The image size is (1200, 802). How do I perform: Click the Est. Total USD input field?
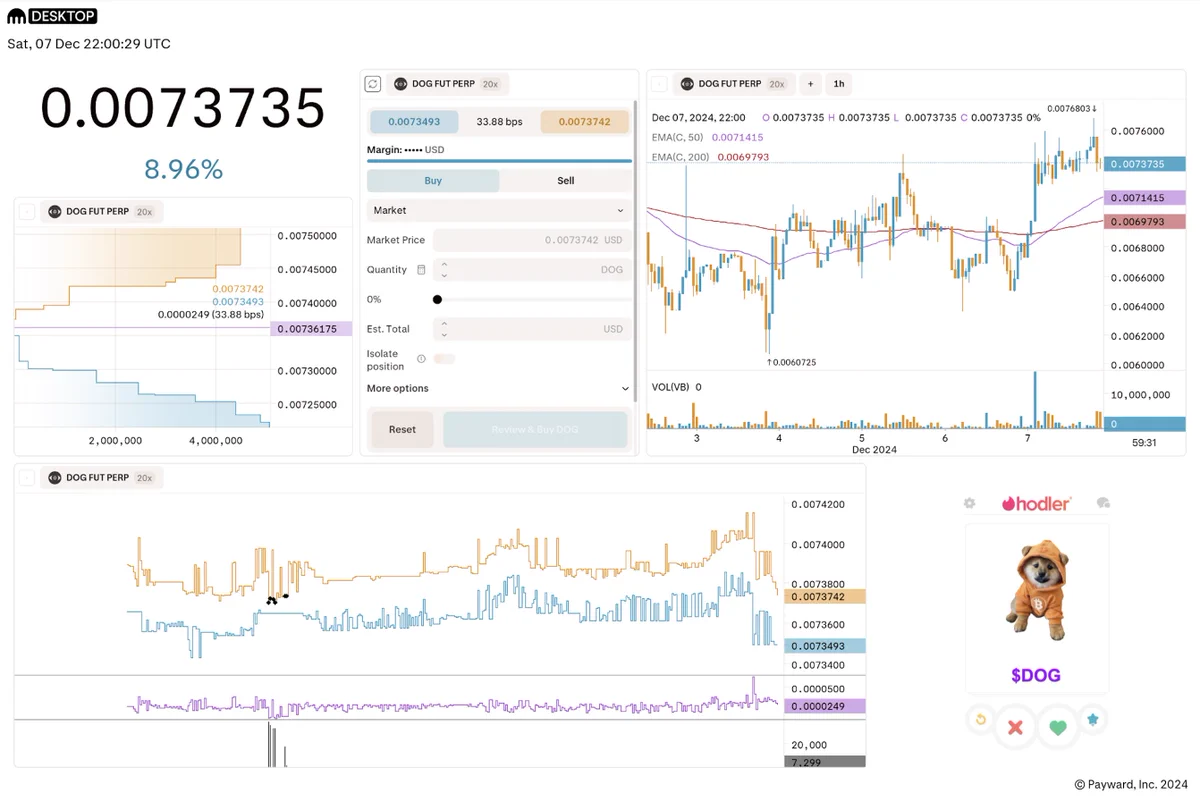click(533, 329)
